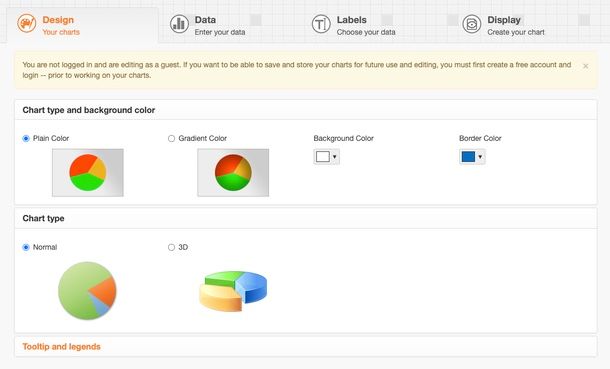Choose the 3D pie chart image
The image size is (610, 369).
(x=233, y=291)
